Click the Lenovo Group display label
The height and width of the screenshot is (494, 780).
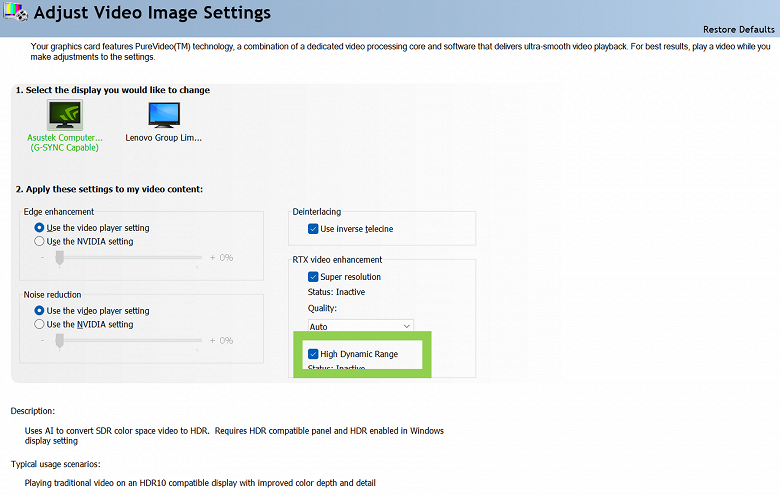click(x=163, y=137)
